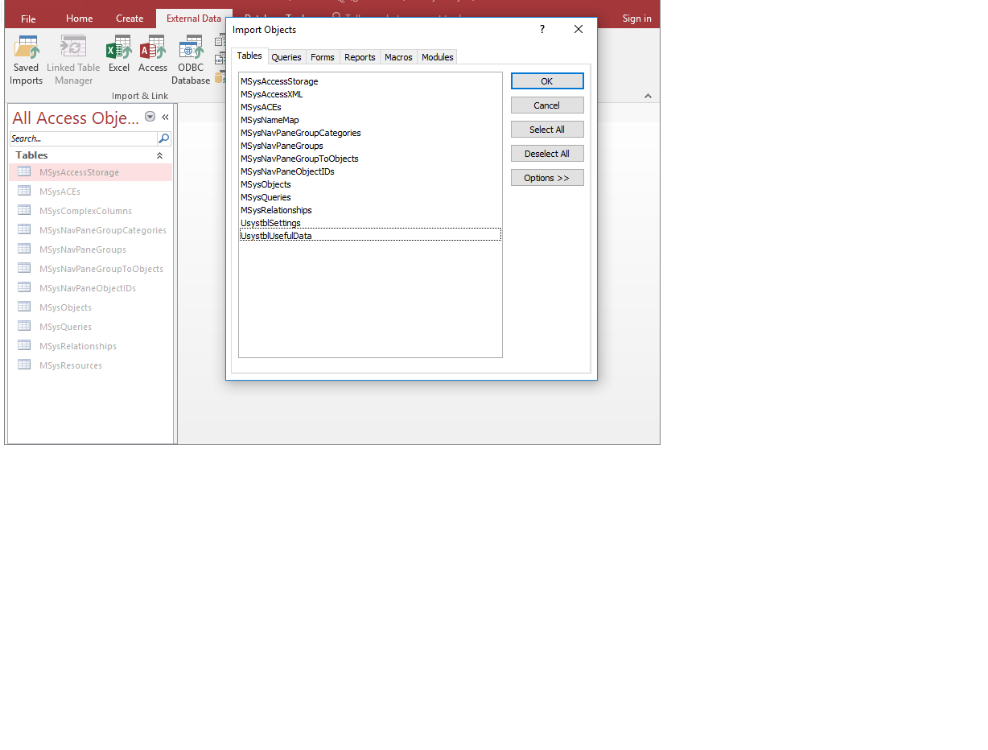Image resolution: width=988 pixels, height=750 pixels.
Task: Select MSysNavPaneObjectIDs in navigation pane
Action: pyautogui.click(x=91, y=288)
